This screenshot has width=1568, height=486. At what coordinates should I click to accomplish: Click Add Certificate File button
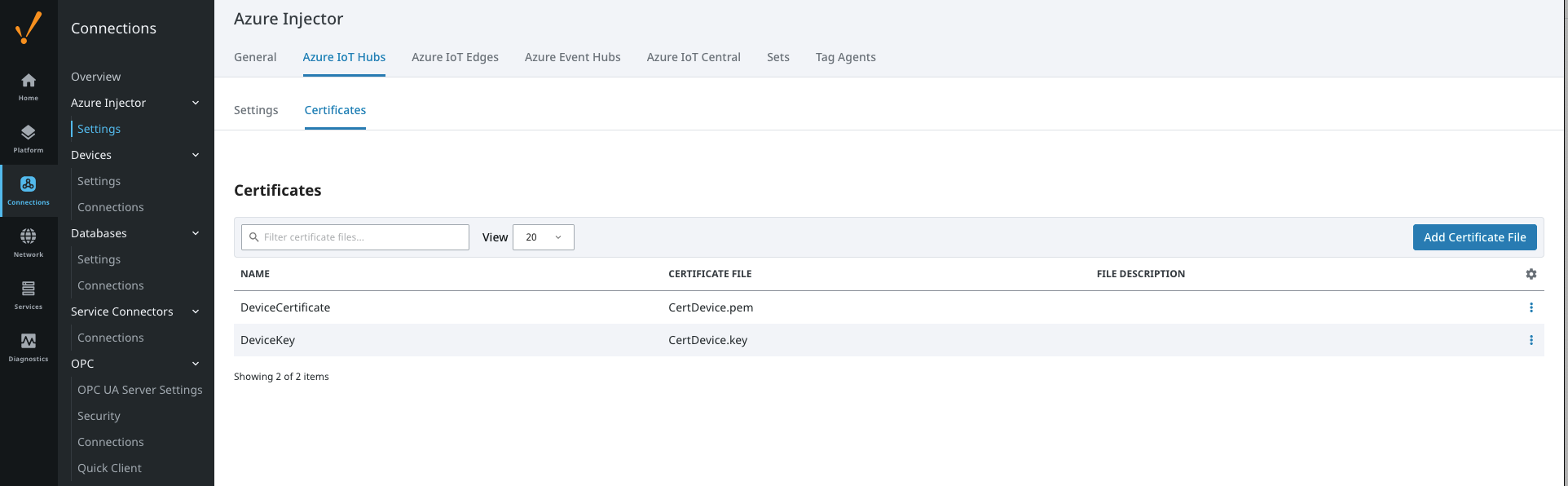coord(1474,237)
